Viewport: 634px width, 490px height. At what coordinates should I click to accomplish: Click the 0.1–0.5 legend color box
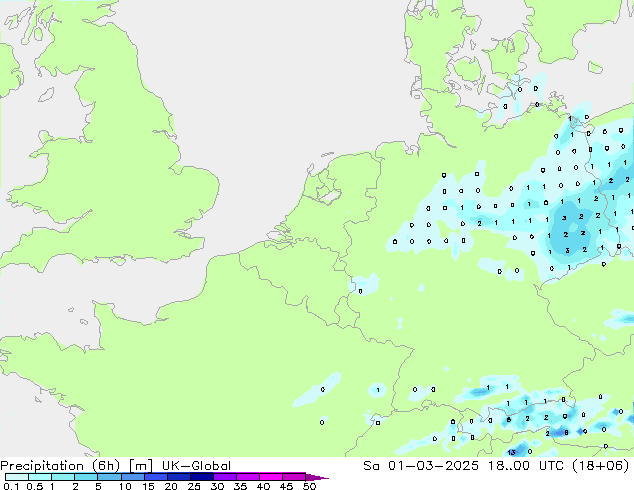point(17,477)
